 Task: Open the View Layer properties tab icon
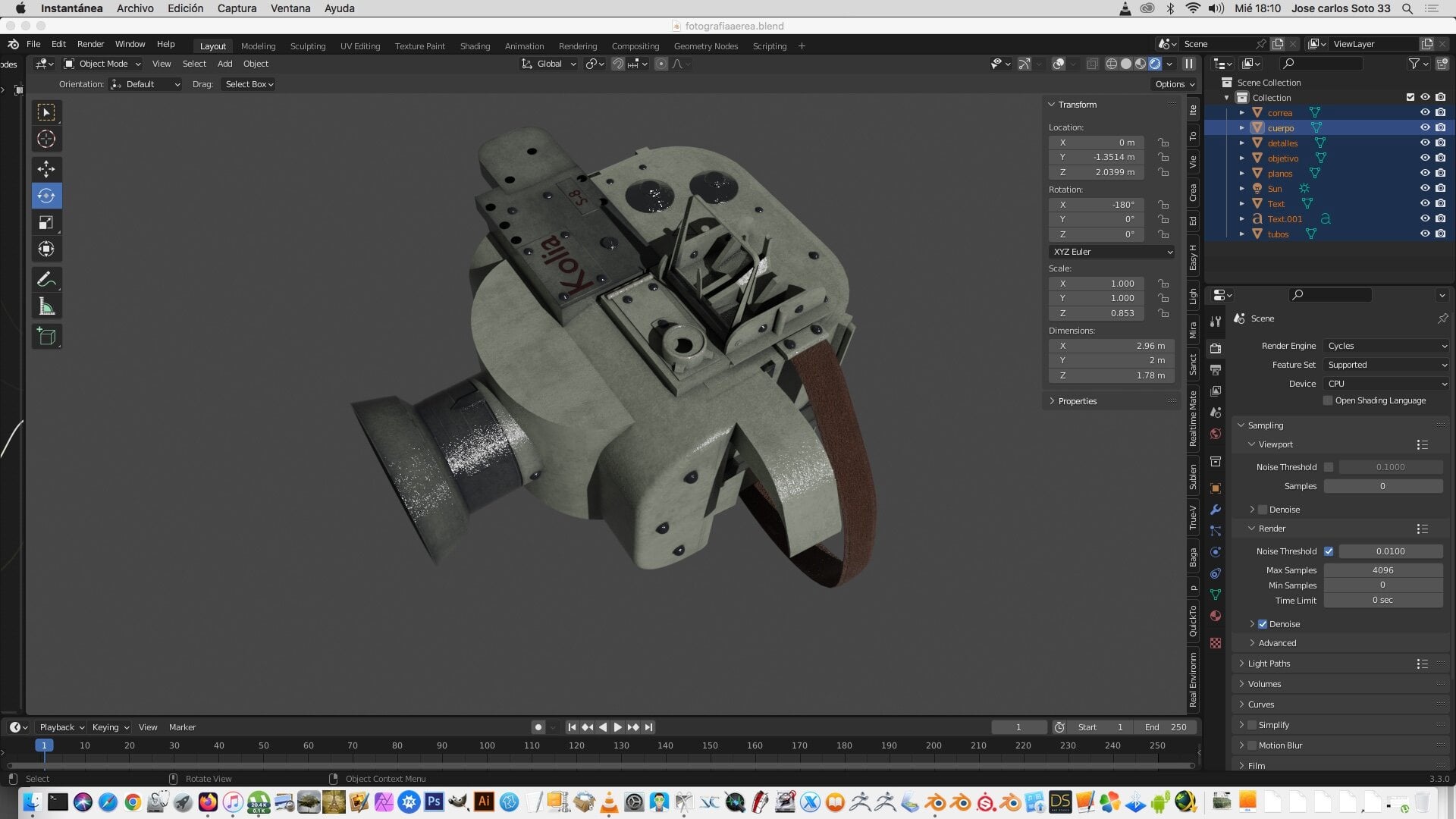(x=1216, y=391)
